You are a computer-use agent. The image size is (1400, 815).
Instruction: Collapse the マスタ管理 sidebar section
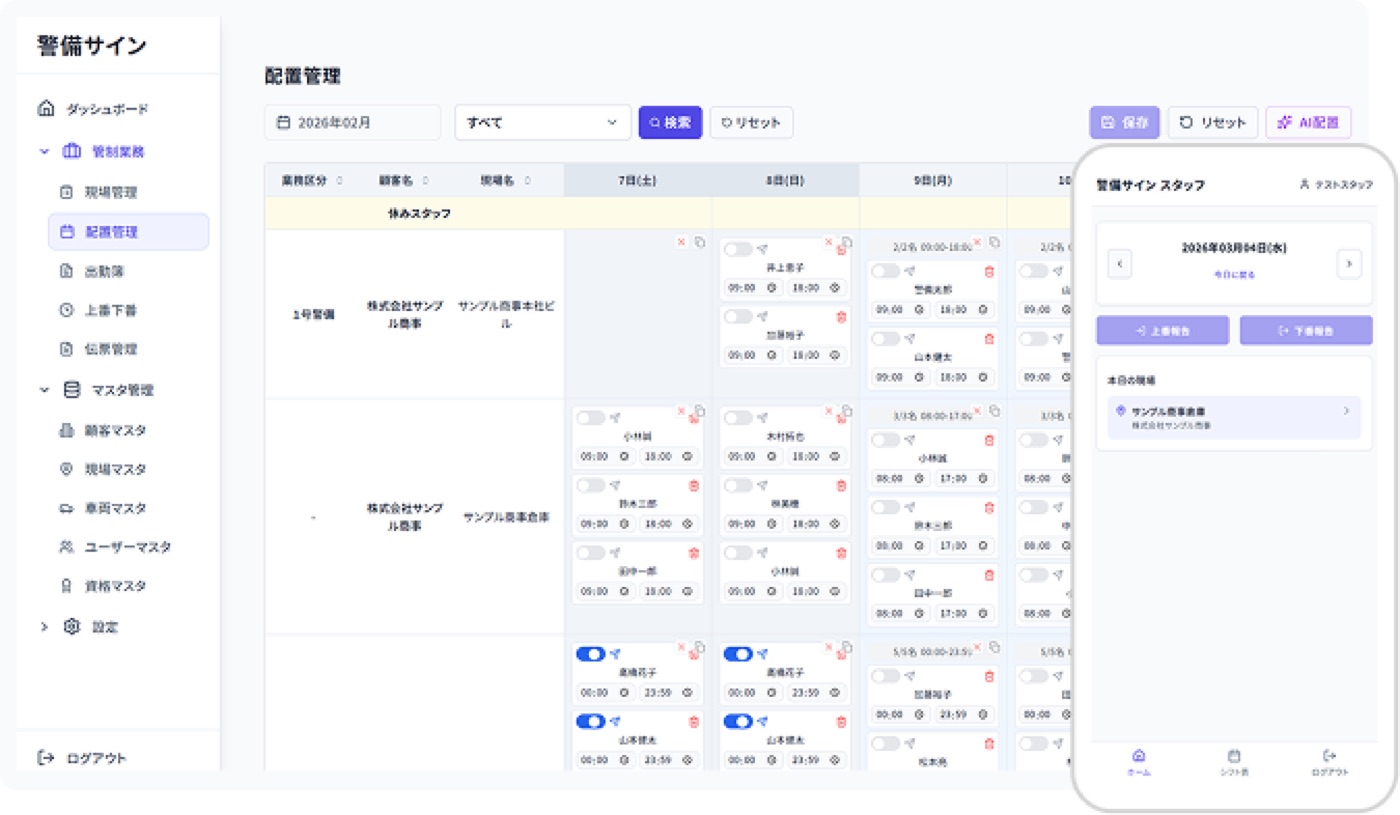(x=43, y=390)
